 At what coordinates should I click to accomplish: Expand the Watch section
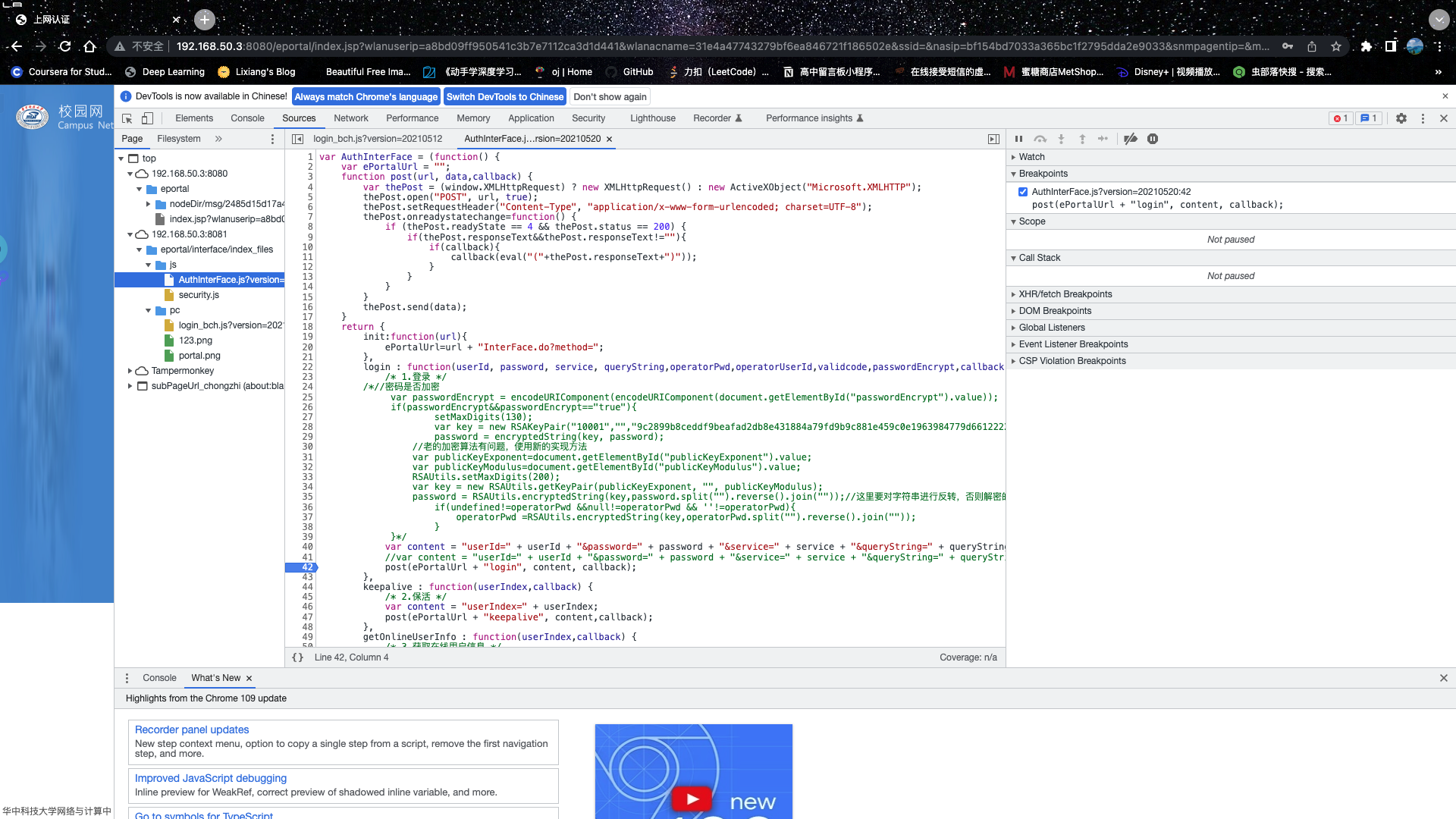[1031, 157]
